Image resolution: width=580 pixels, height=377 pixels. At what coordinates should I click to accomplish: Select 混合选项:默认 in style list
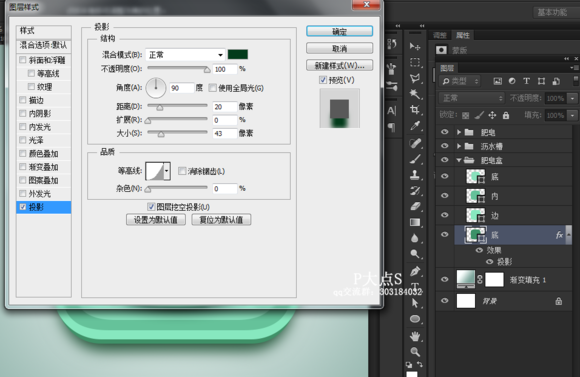click(x=44, y=45)
